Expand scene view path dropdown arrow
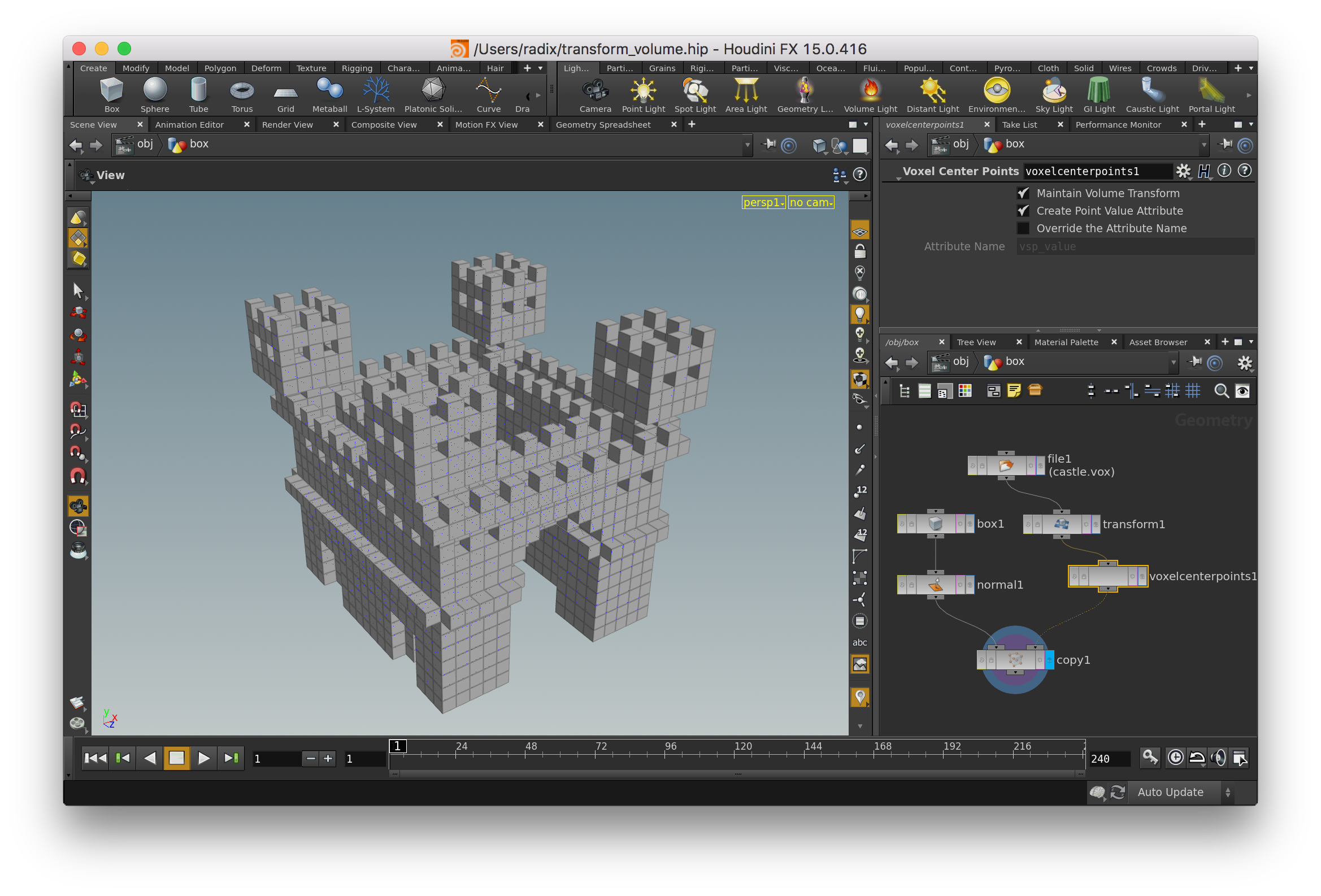The height and width of the screenshot is (896, 1321). pos(748,145)
